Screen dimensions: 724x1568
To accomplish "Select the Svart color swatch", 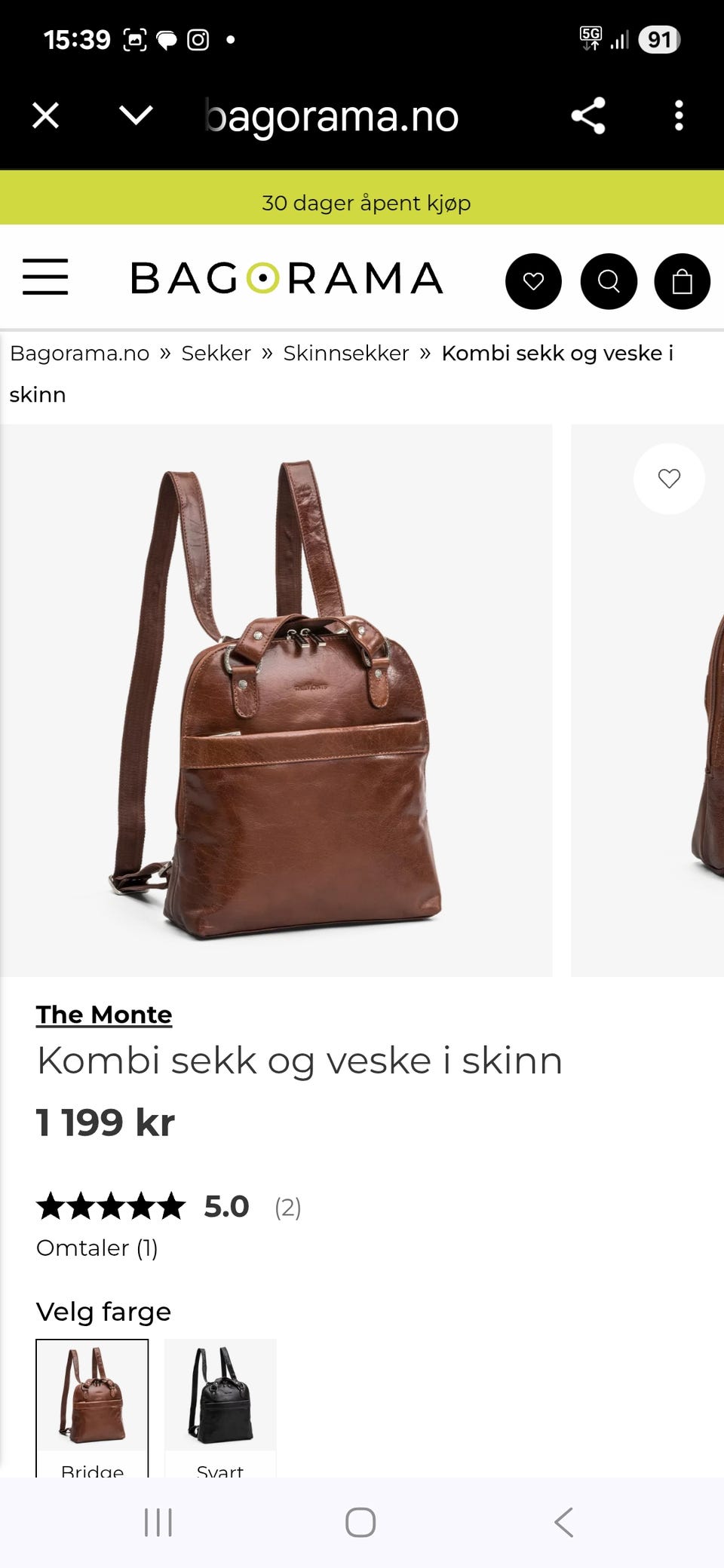I will pos(220,1408).
